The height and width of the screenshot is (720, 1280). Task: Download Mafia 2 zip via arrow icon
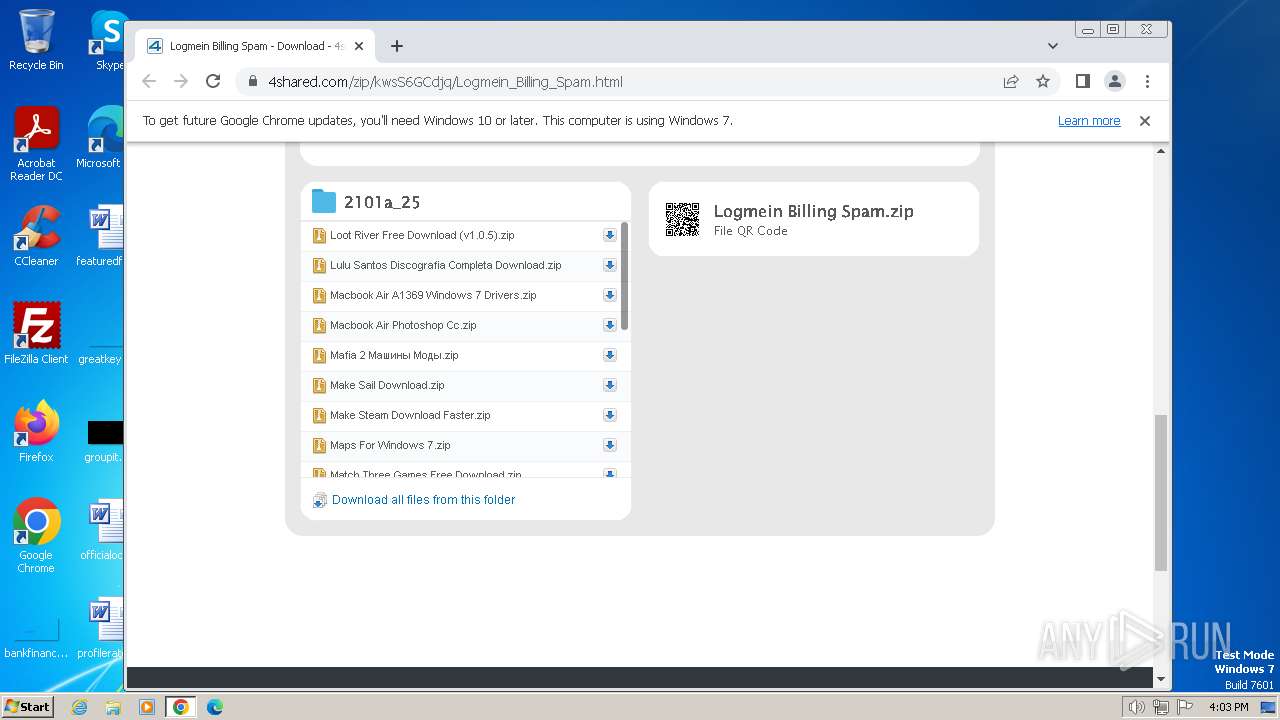pyautogui.click(x=609, y=355)
